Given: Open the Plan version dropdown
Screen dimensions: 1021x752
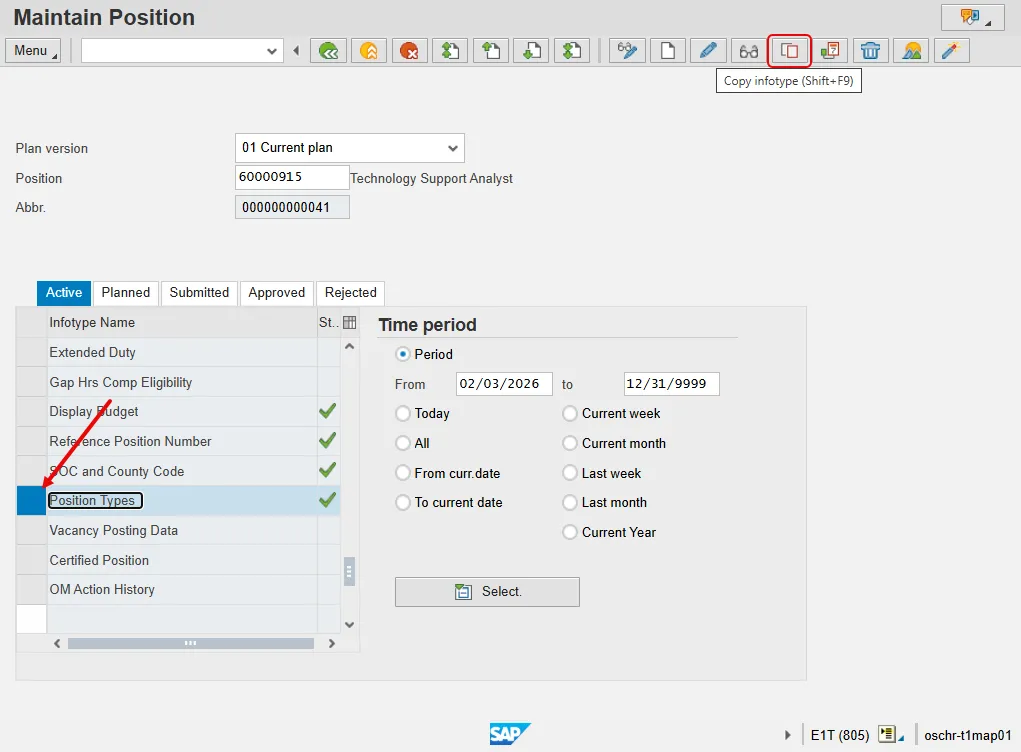Looking at the screenshot, I should [x=453, y=148].
